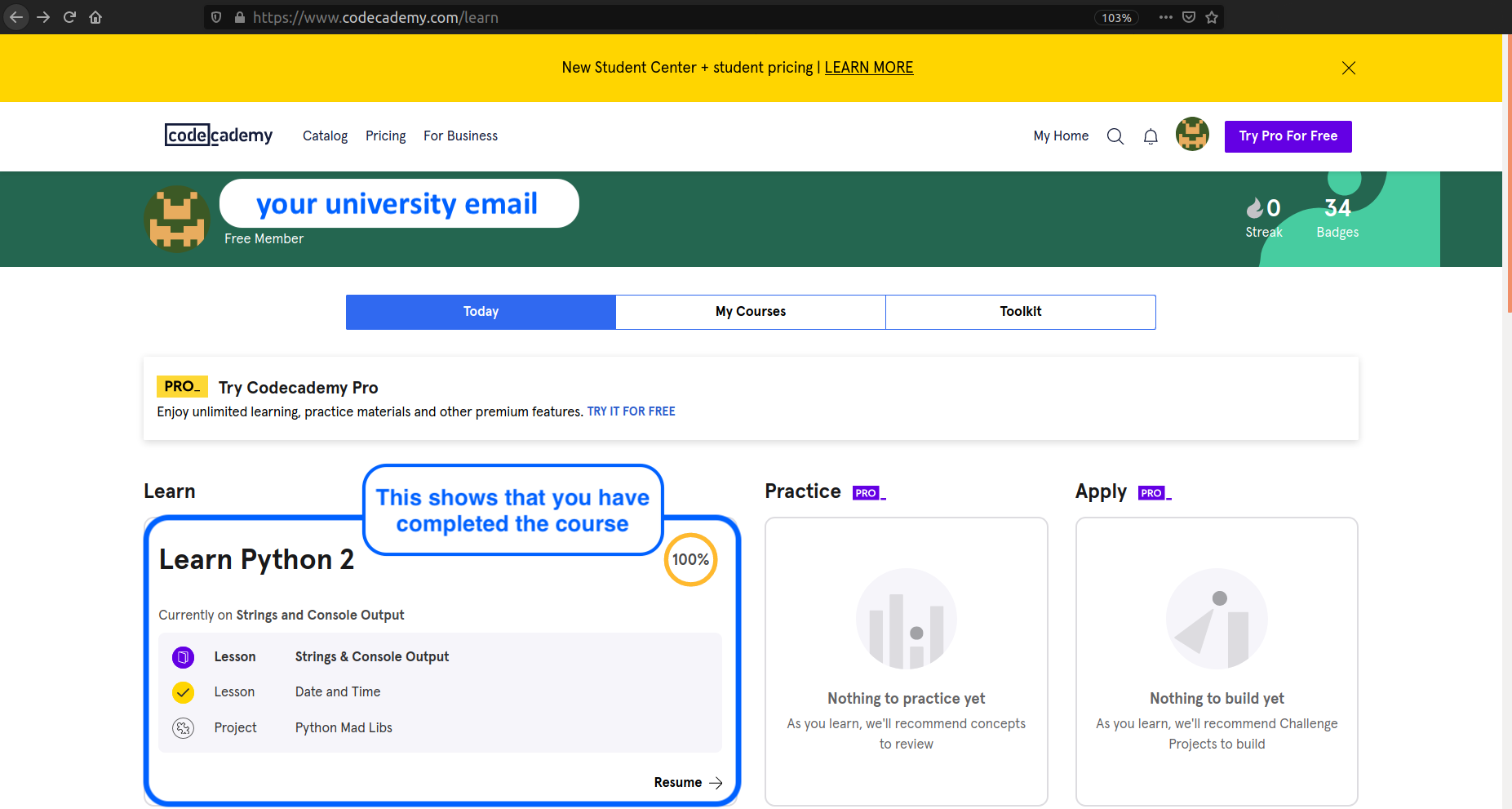Click Nothing to practice yet text
Screen dimensions: 1512x809
[907, 699]
